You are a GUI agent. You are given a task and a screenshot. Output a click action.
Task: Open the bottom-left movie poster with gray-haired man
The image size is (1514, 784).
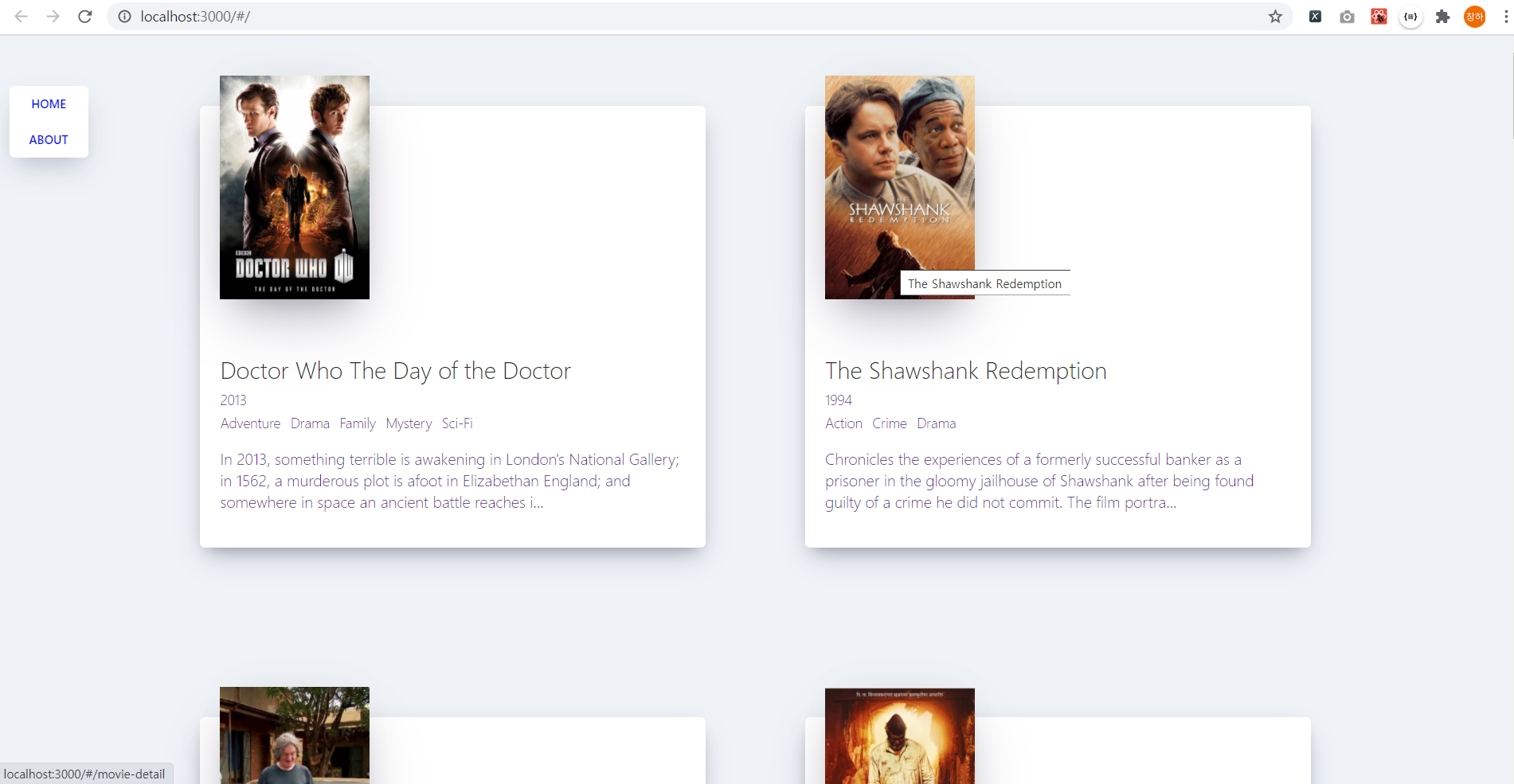point(295,735)
